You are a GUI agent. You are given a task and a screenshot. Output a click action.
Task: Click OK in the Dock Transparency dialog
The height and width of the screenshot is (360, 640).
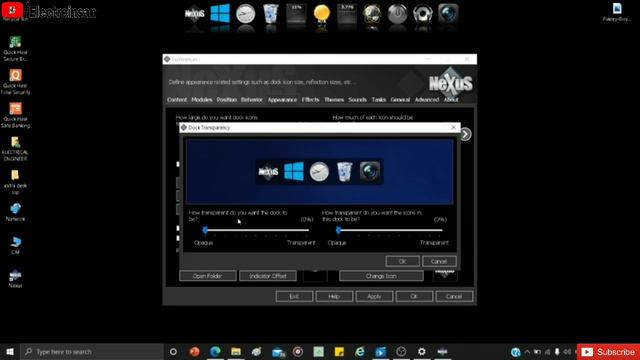402,261
